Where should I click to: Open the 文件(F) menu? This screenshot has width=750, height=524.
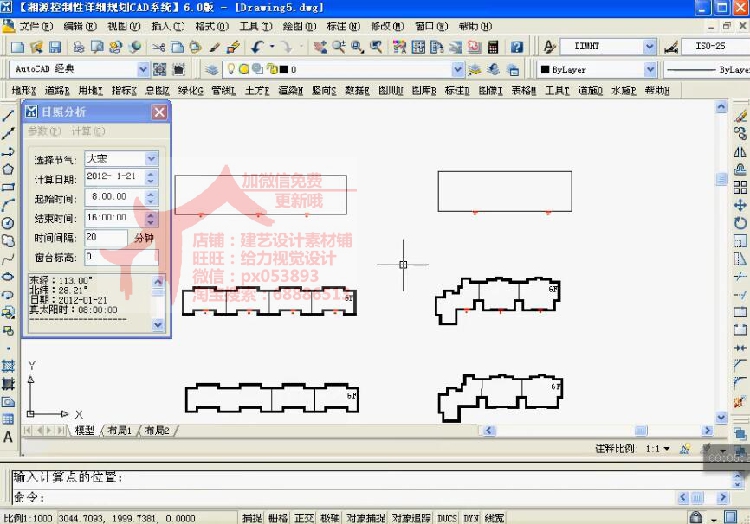(x=36, y=26)
